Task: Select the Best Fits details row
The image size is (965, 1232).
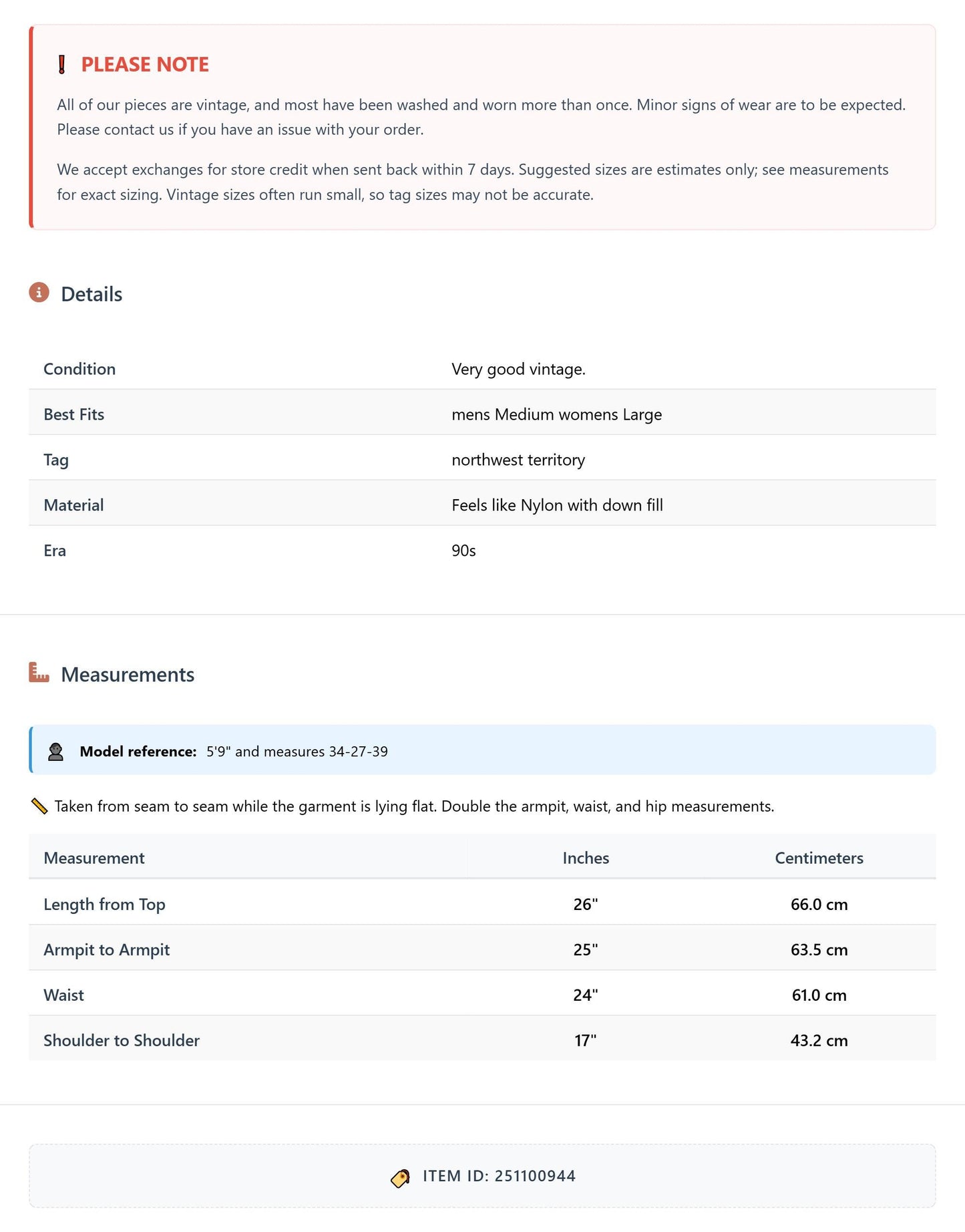Action: (482, 414)
